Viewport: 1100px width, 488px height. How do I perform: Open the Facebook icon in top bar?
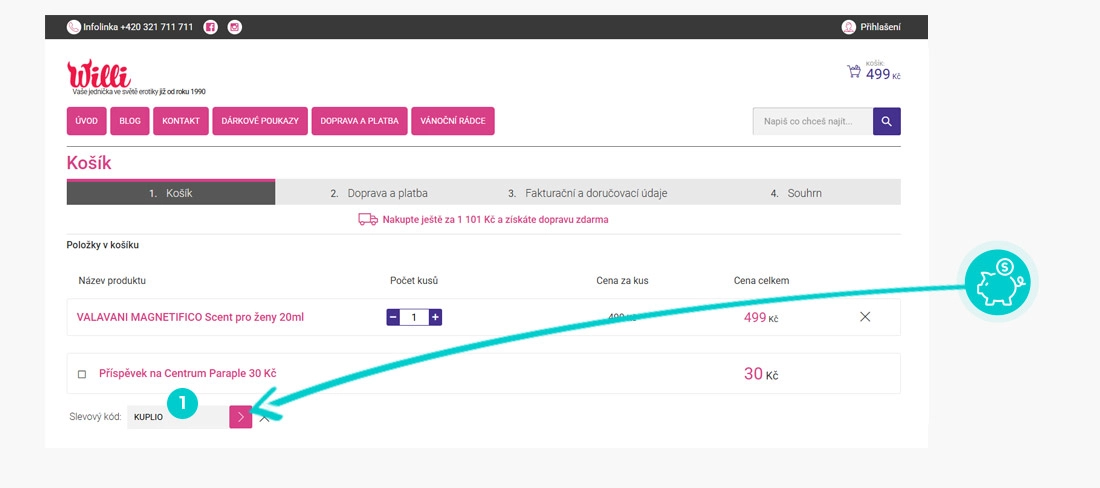point(210,27)
